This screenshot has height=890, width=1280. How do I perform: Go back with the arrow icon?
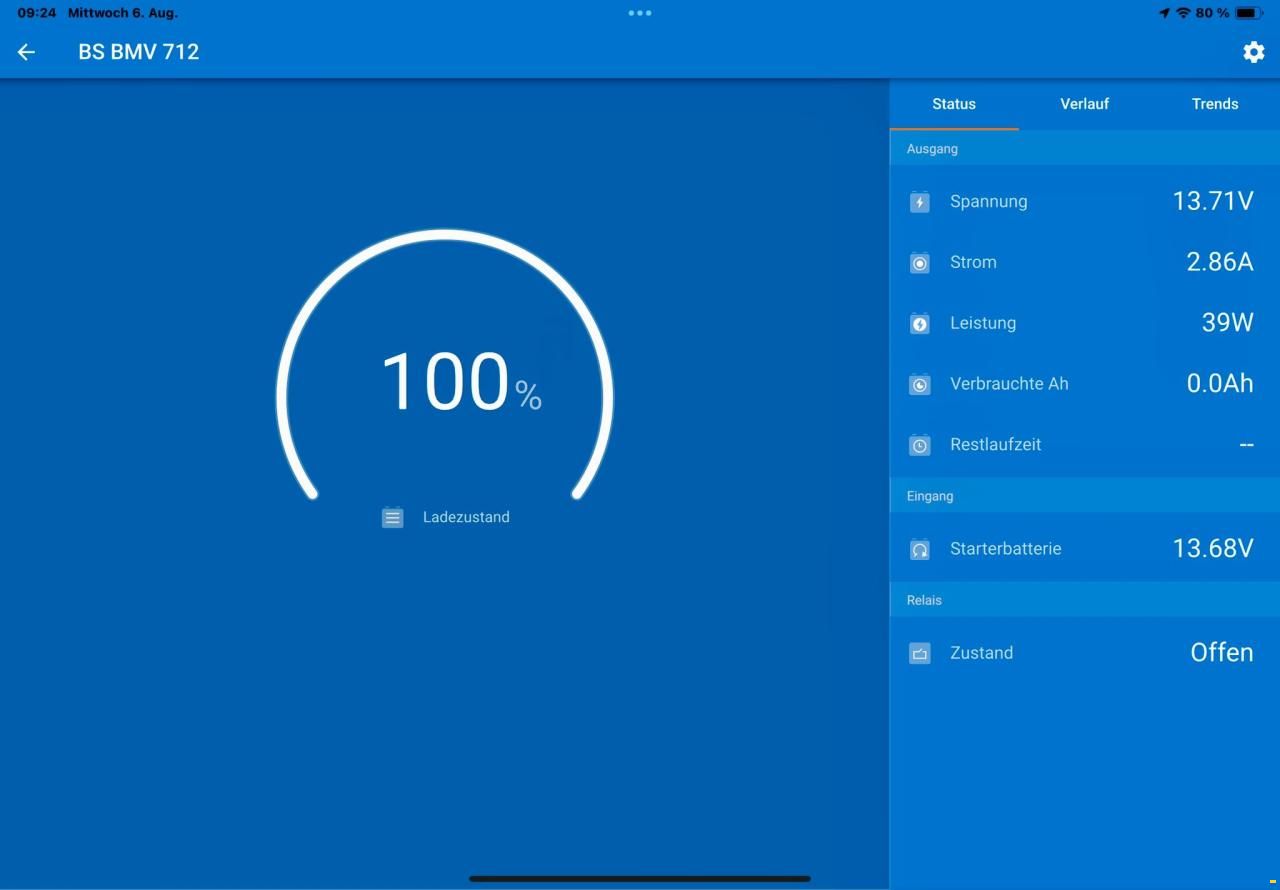pos(26,52)
